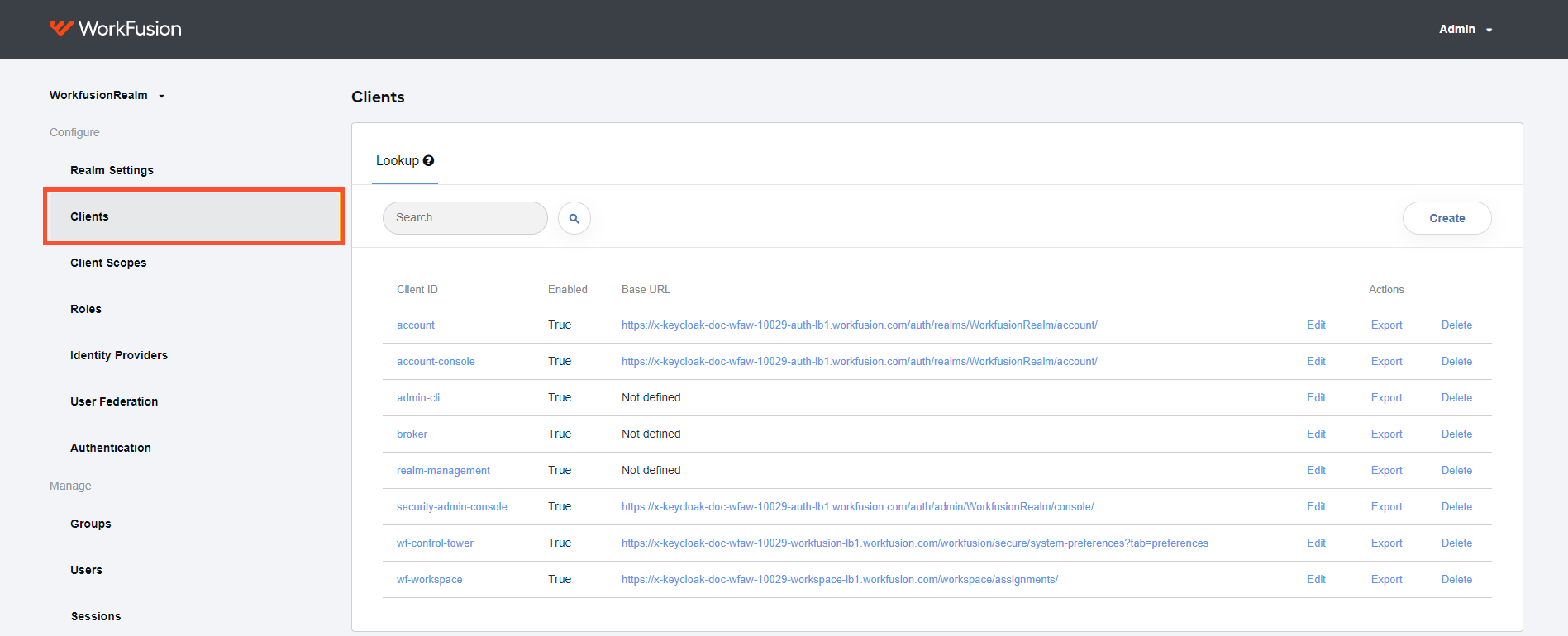Delete the account-console client

click(x=1457, y=361)
